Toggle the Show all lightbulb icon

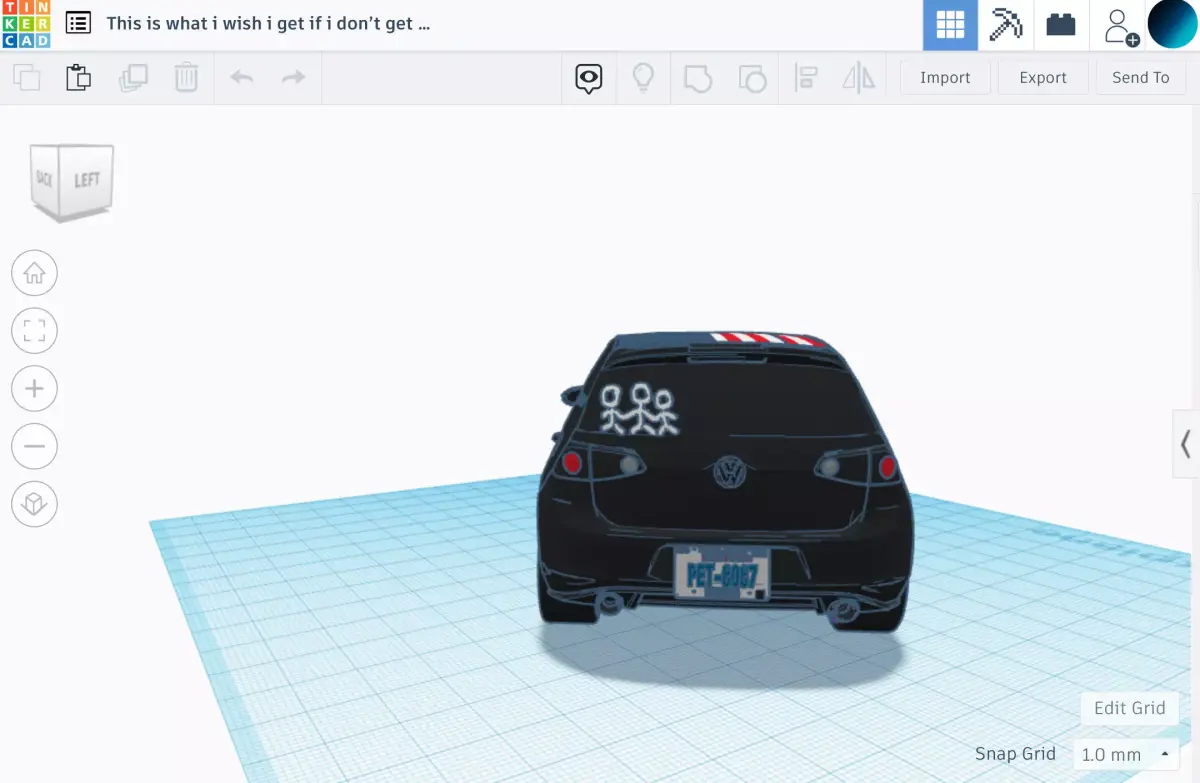642,78
